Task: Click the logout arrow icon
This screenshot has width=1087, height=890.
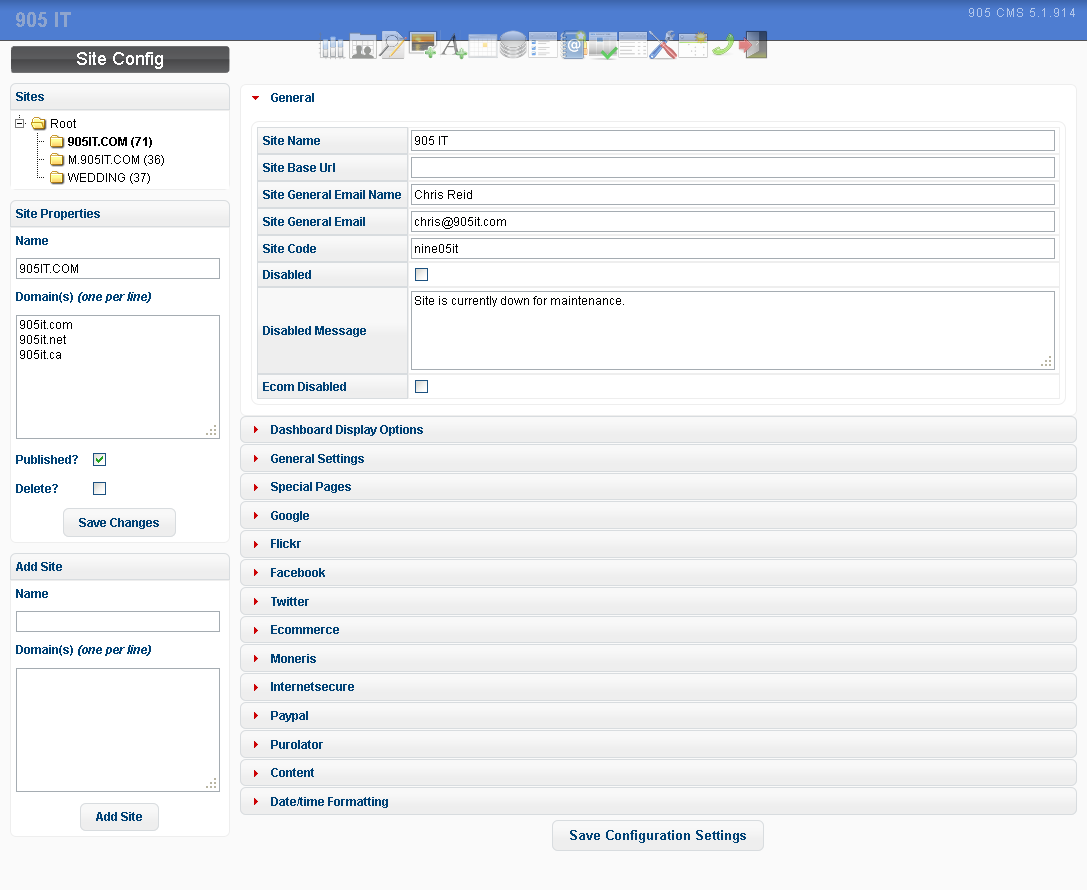Action: [753, 45]
